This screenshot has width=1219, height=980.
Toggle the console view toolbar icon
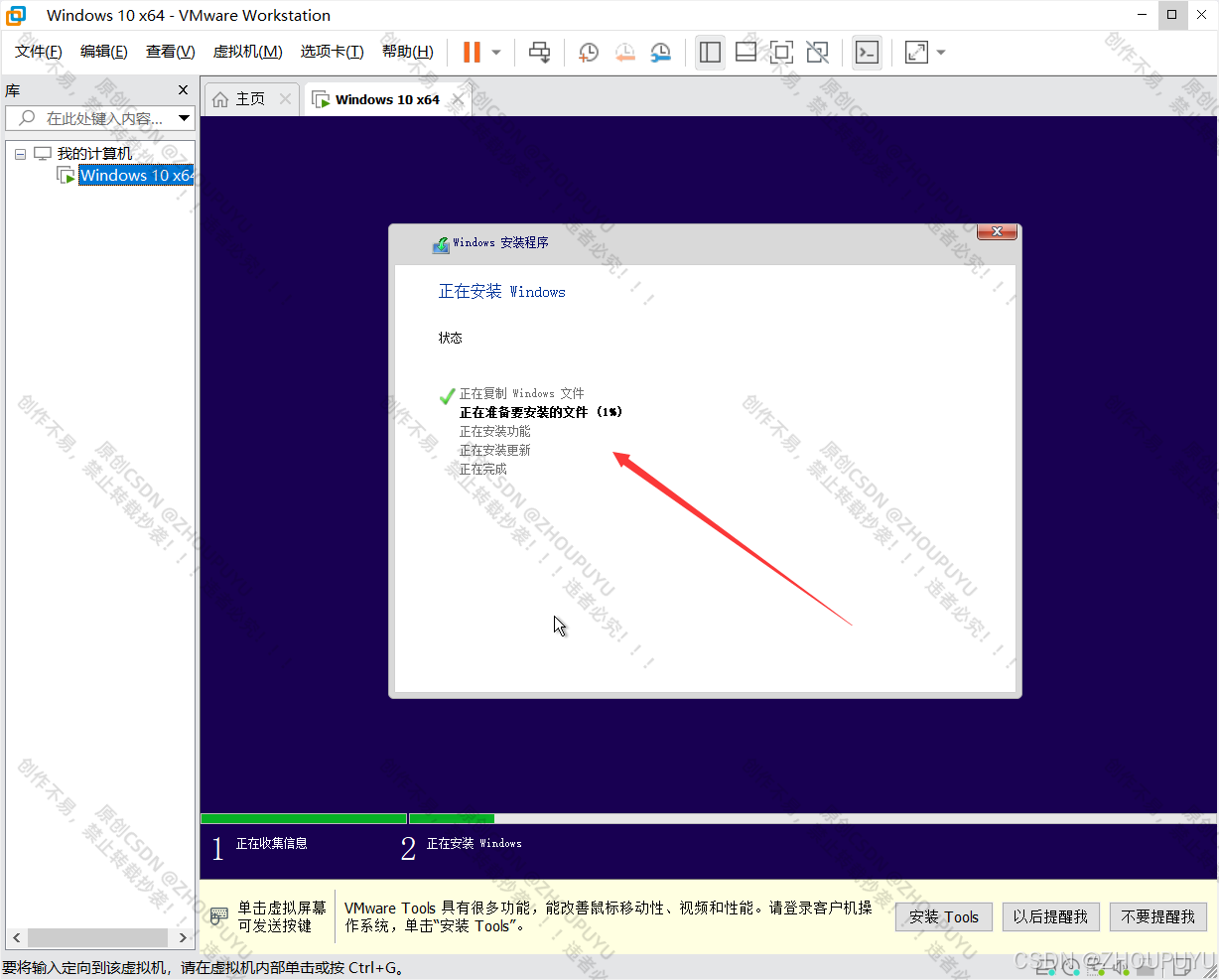click(867, 53)
